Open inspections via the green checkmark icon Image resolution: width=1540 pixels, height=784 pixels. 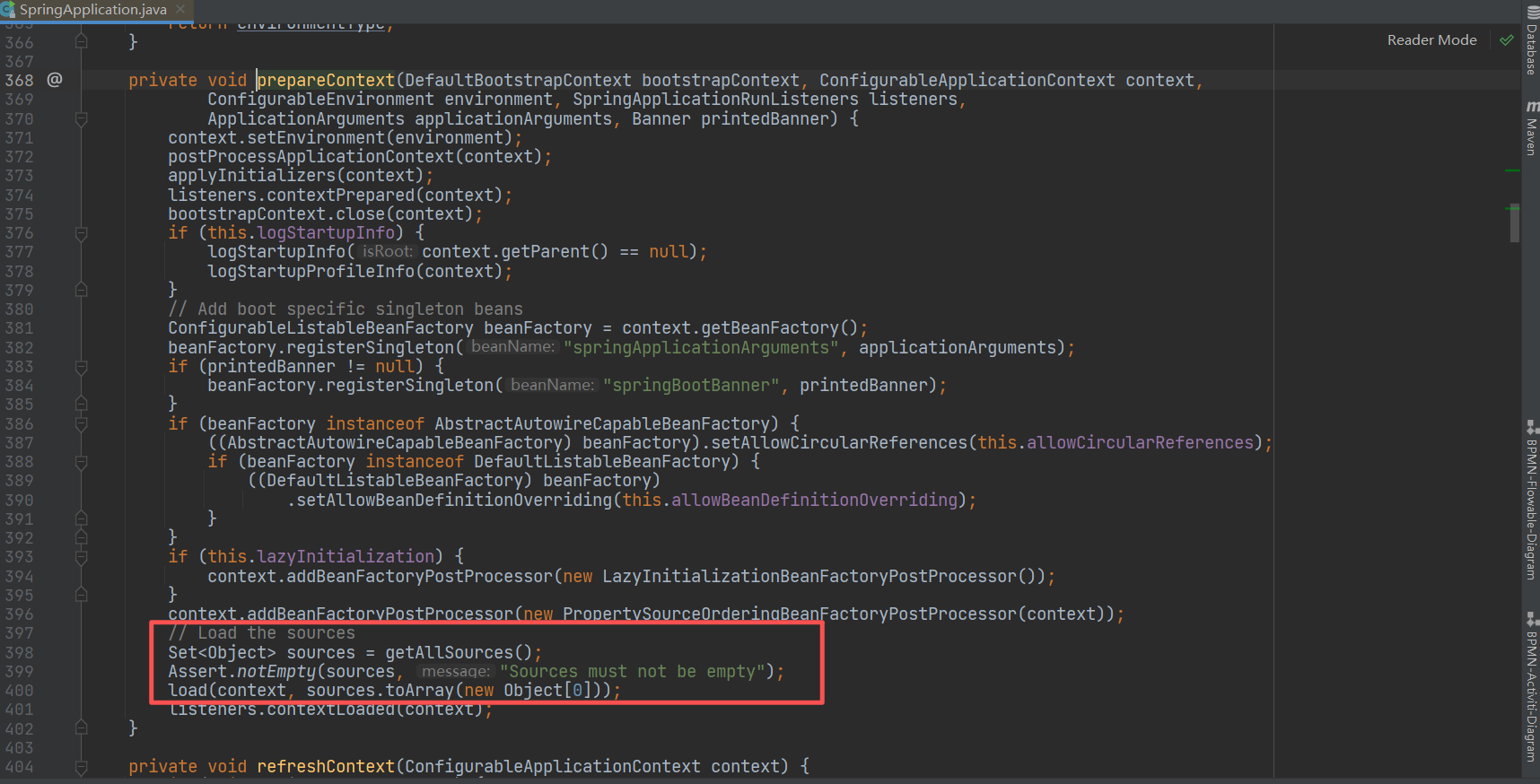tap(1507, 40)
